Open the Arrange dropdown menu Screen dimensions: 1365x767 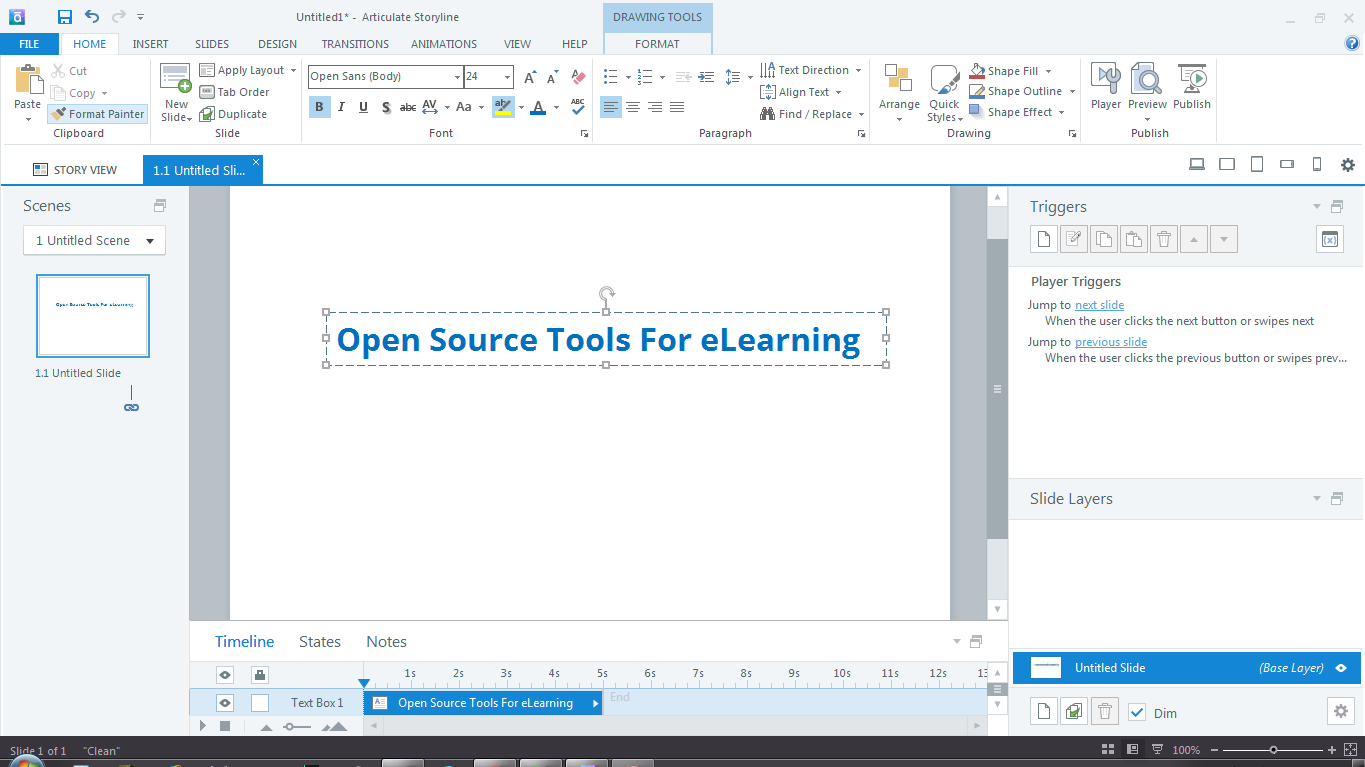point(899,93)
